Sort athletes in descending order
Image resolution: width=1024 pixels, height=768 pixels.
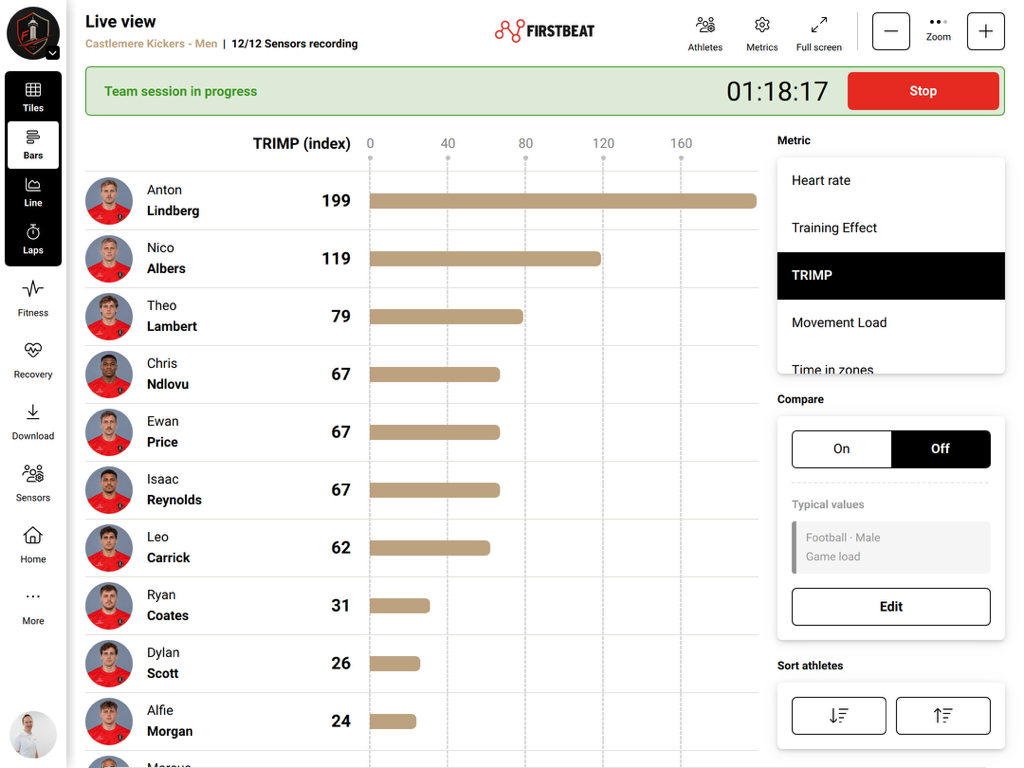point(839,715)
